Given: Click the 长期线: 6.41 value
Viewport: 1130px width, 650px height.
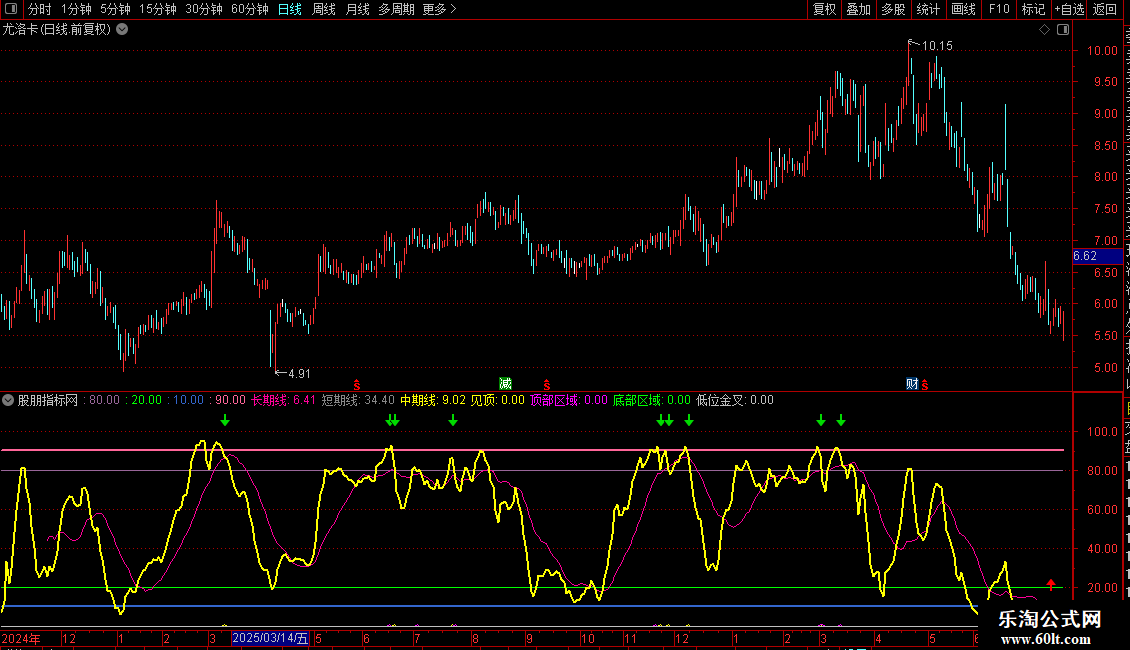Looking at the screenshot, I should click(x=283, y=400).
